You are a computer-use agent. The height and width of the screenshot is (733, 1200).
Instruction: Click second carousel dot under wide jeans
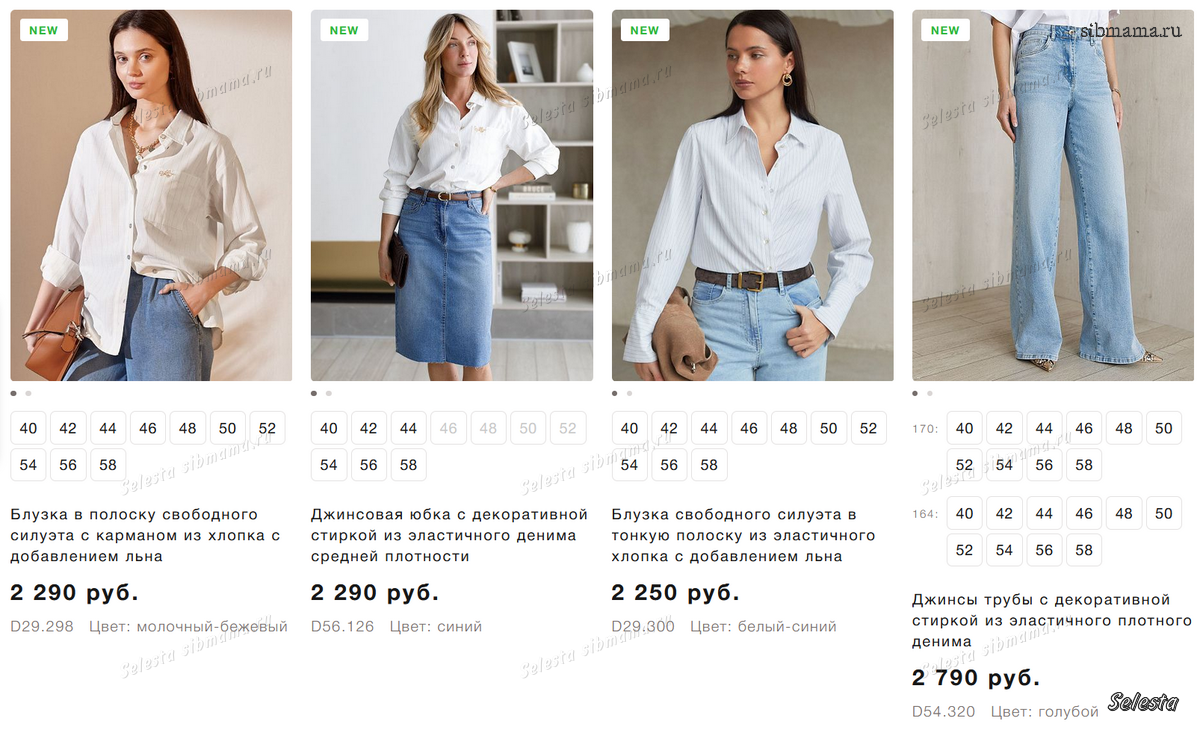pyautogui.click(x=930, y=394)
